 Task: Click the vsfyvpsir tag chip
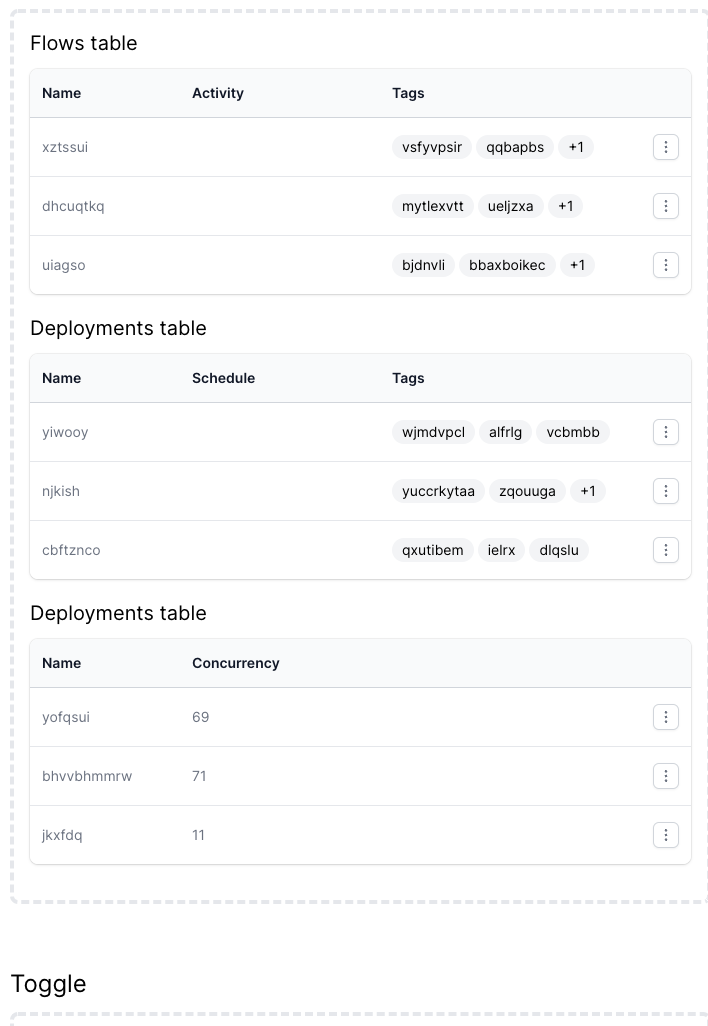(431, 146)
